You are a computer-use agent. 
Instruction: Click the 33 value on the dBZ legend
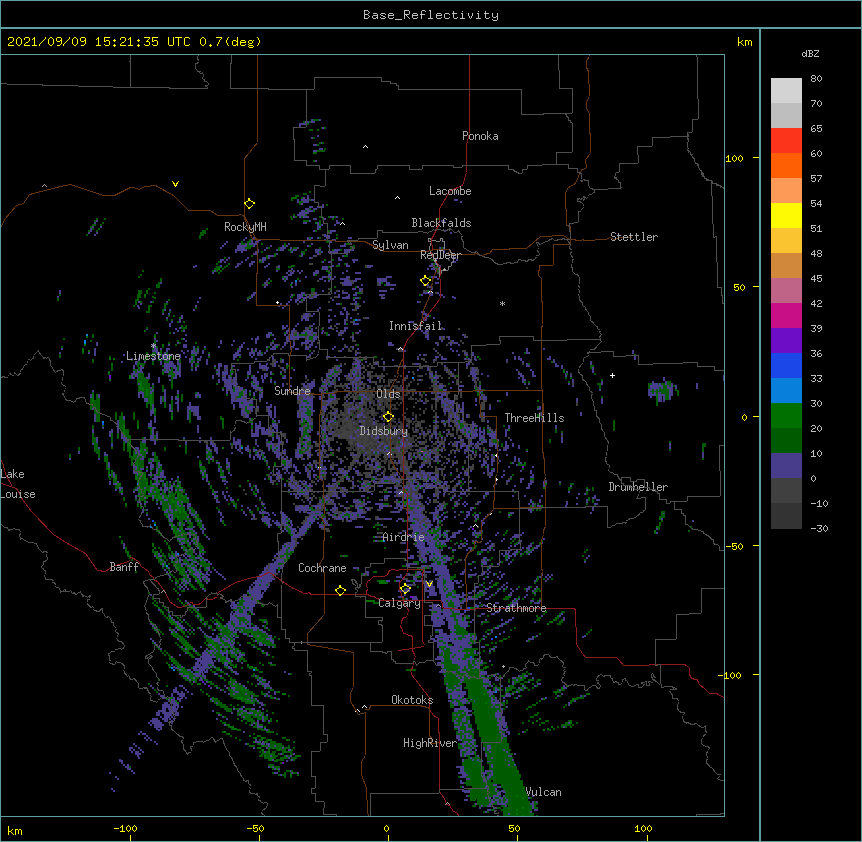click(816, 378)
